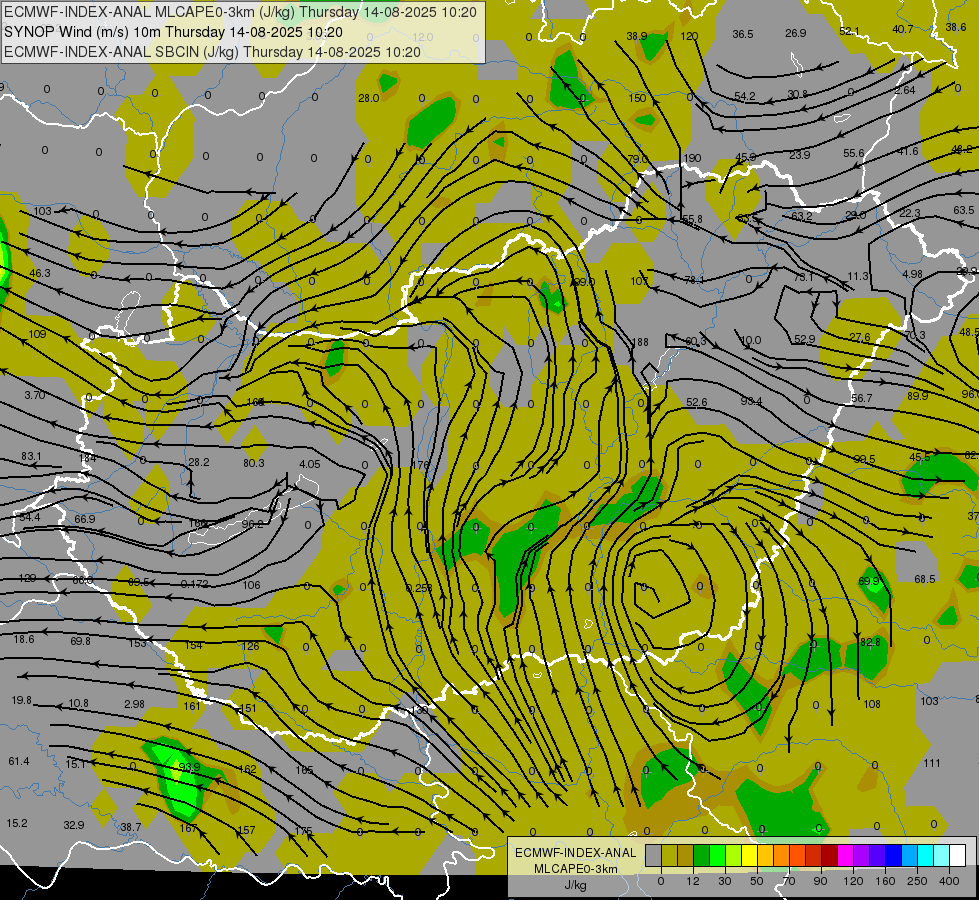This screenshot has height=900, width=979.
Task: Click the map value 82.8
Action: (x=870, y=642)
